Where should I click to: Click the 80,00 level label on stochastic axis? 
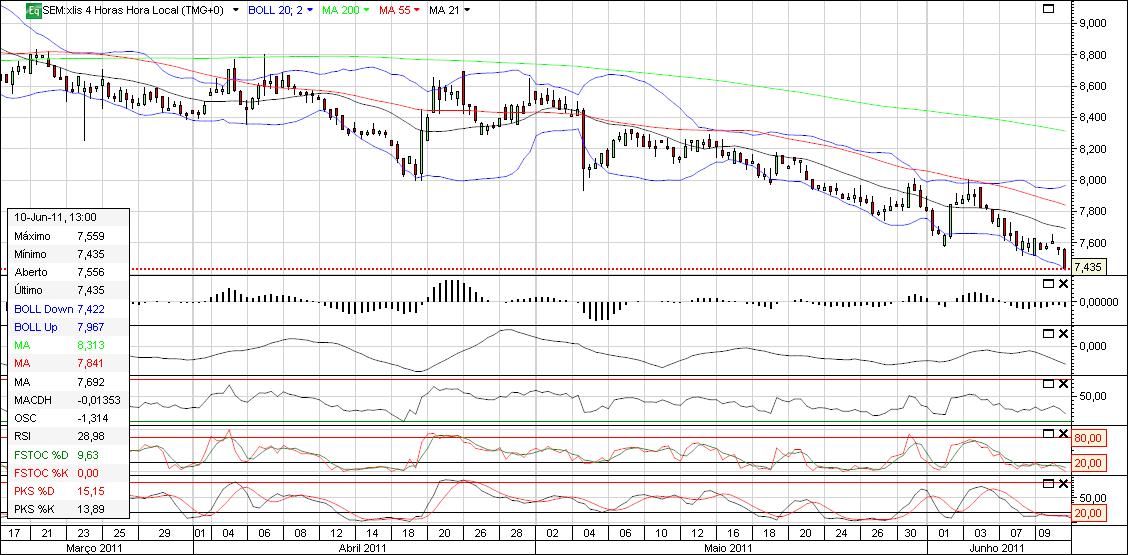(1089, 437)
